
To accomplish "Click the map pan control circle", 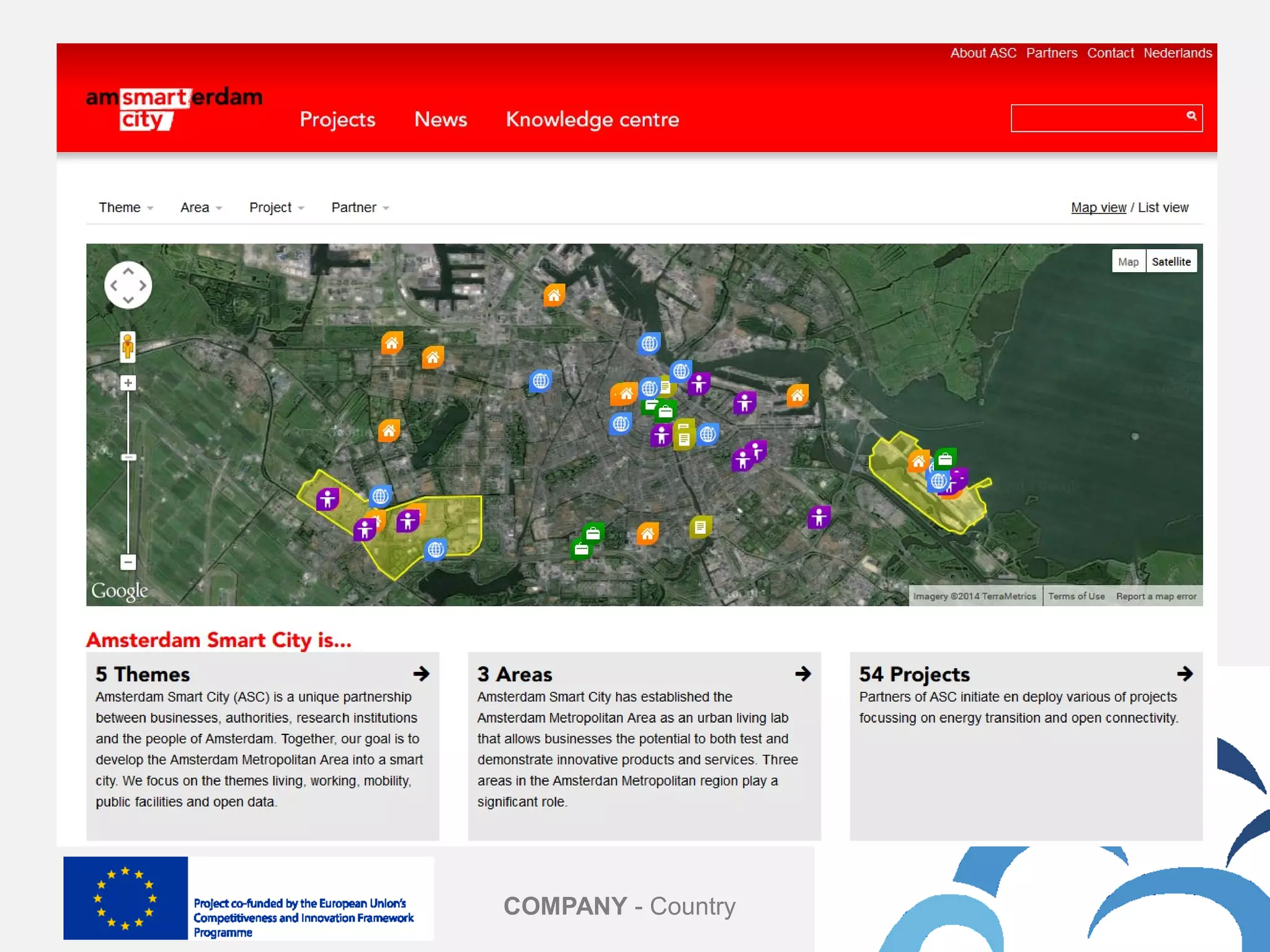I will pyautogui.click(x=128, y=286).
